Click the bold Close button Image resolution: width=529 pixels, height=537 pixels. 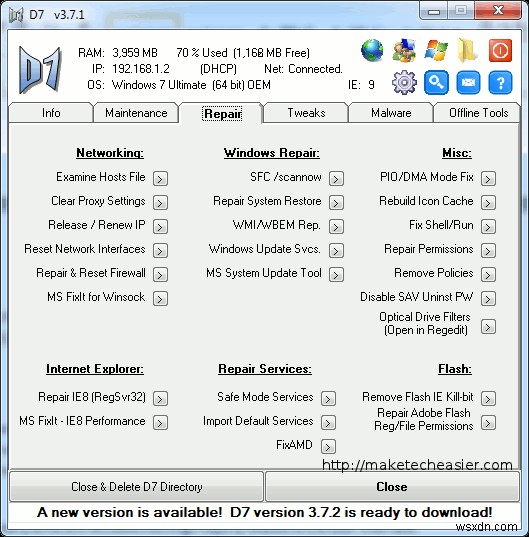pyautogui.click(x=392, y=487)
